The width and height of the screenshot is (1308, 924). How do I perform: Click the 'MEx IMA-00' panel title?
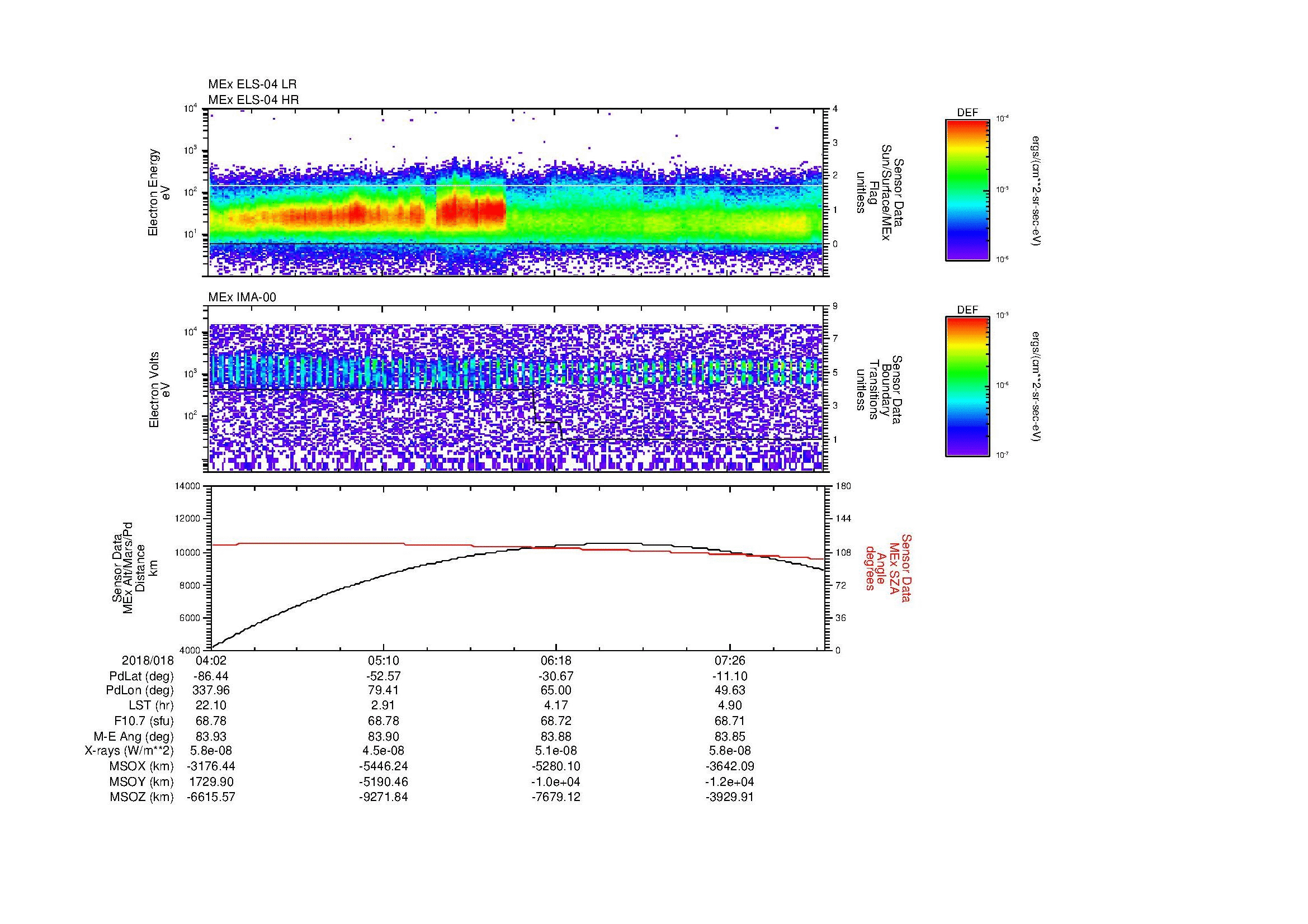pos(242,297)
